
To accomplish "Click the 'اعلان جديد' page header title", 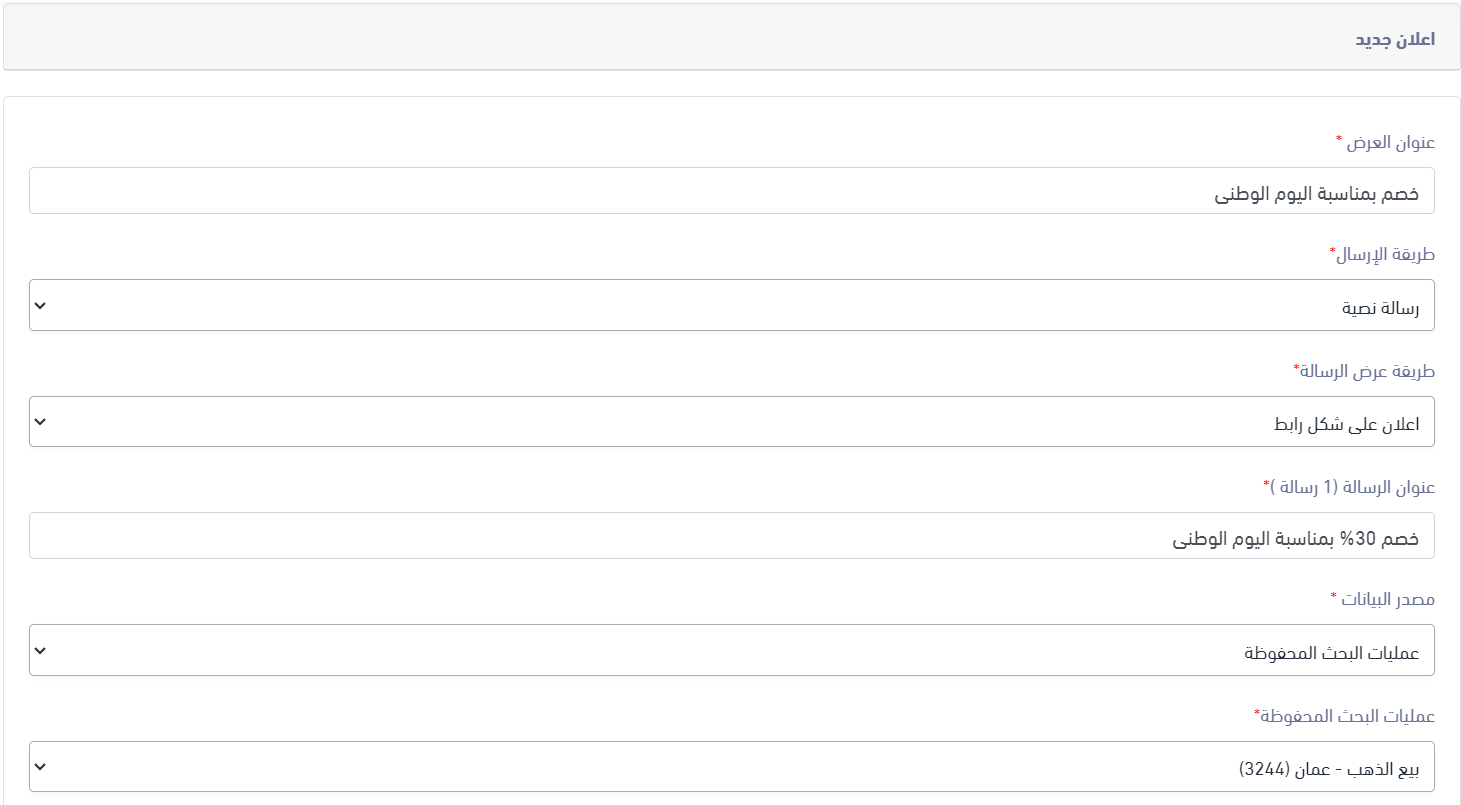I will [x=1395, y=40].
